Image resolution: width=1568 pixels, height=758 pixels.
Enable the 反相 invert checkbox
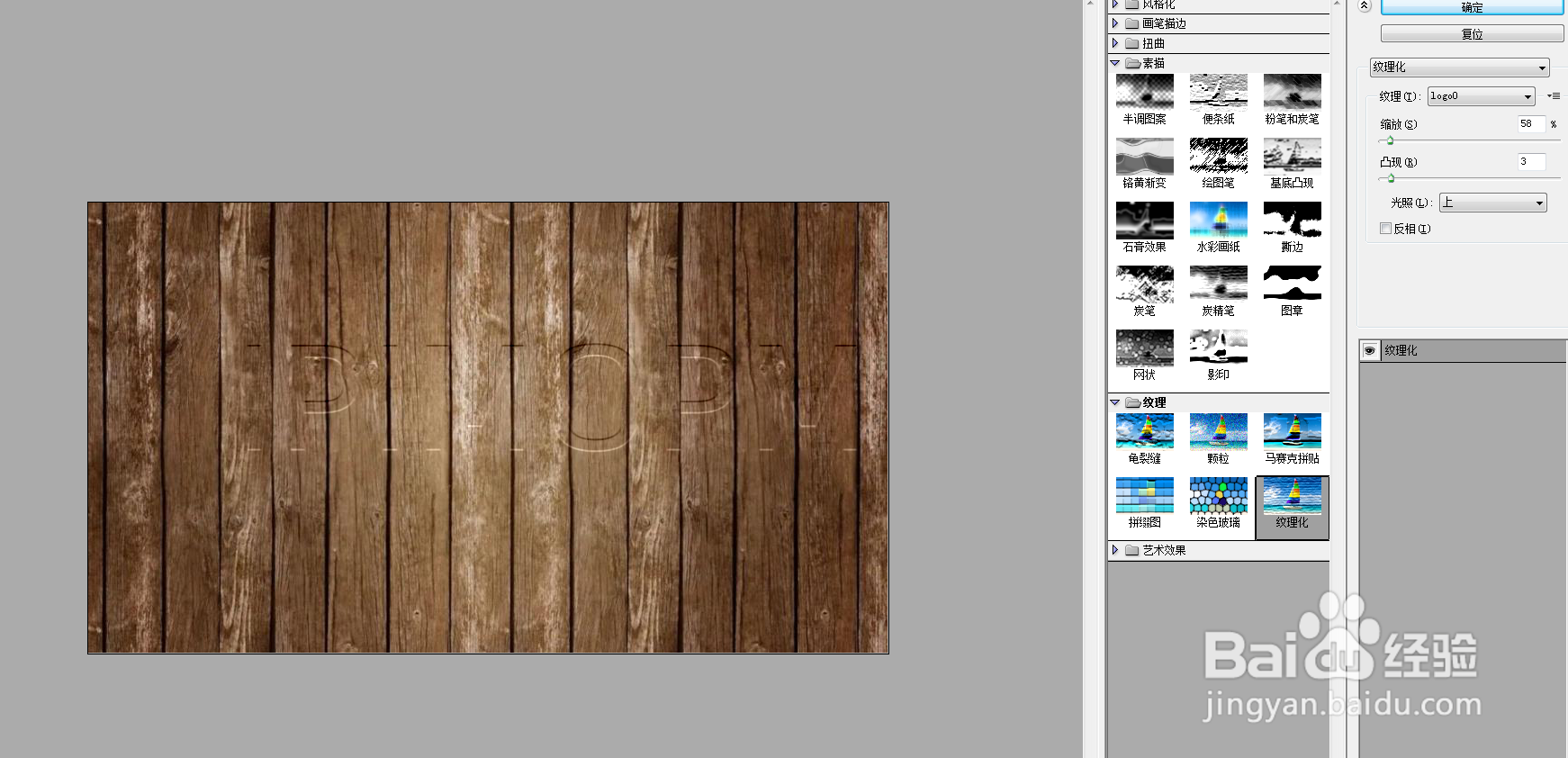1386,229
